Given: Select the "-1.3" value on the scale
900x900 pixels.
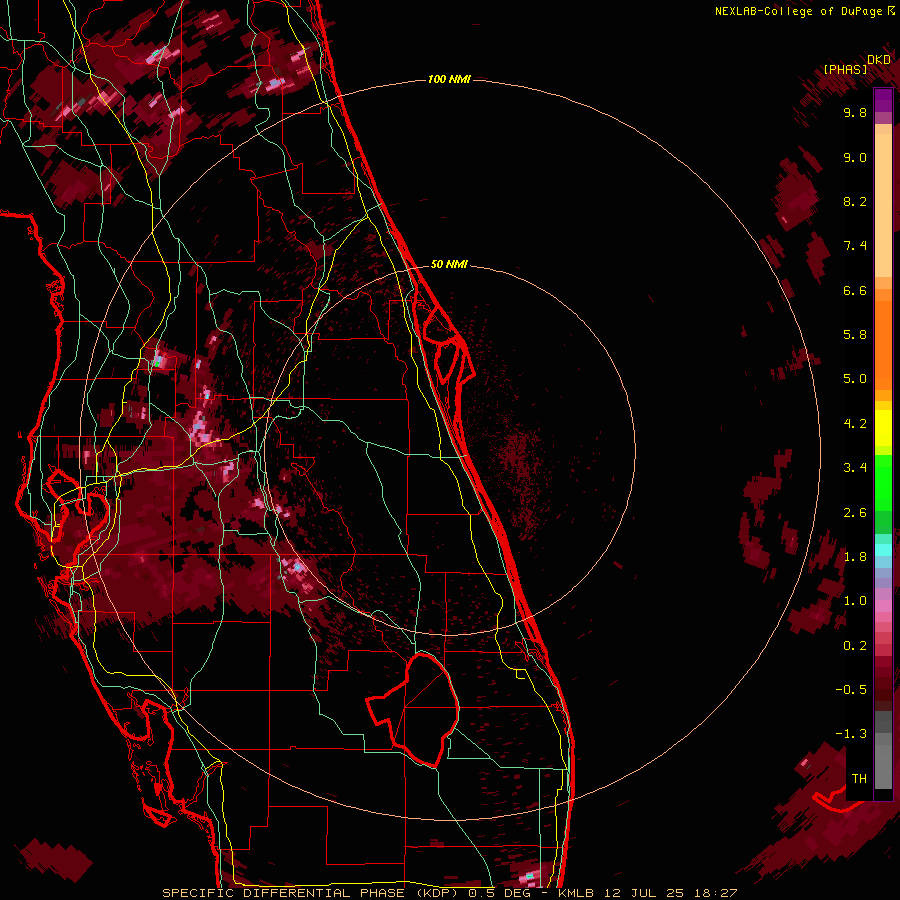Looking at the screenshot, I should pos(851,734).
